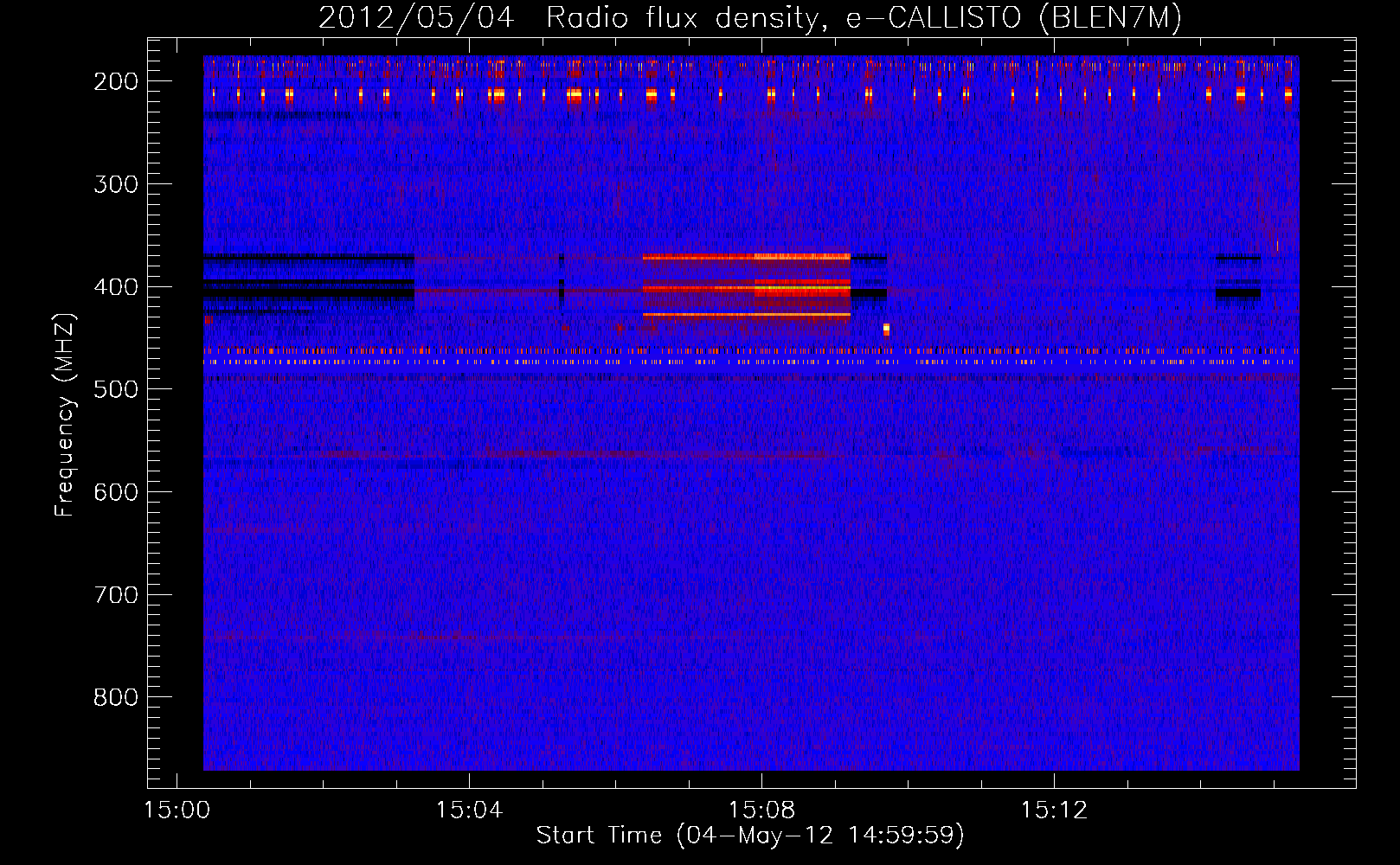Click the 300 frequency tick label
The image size is (1400, 865).
[x=116, y=184]
